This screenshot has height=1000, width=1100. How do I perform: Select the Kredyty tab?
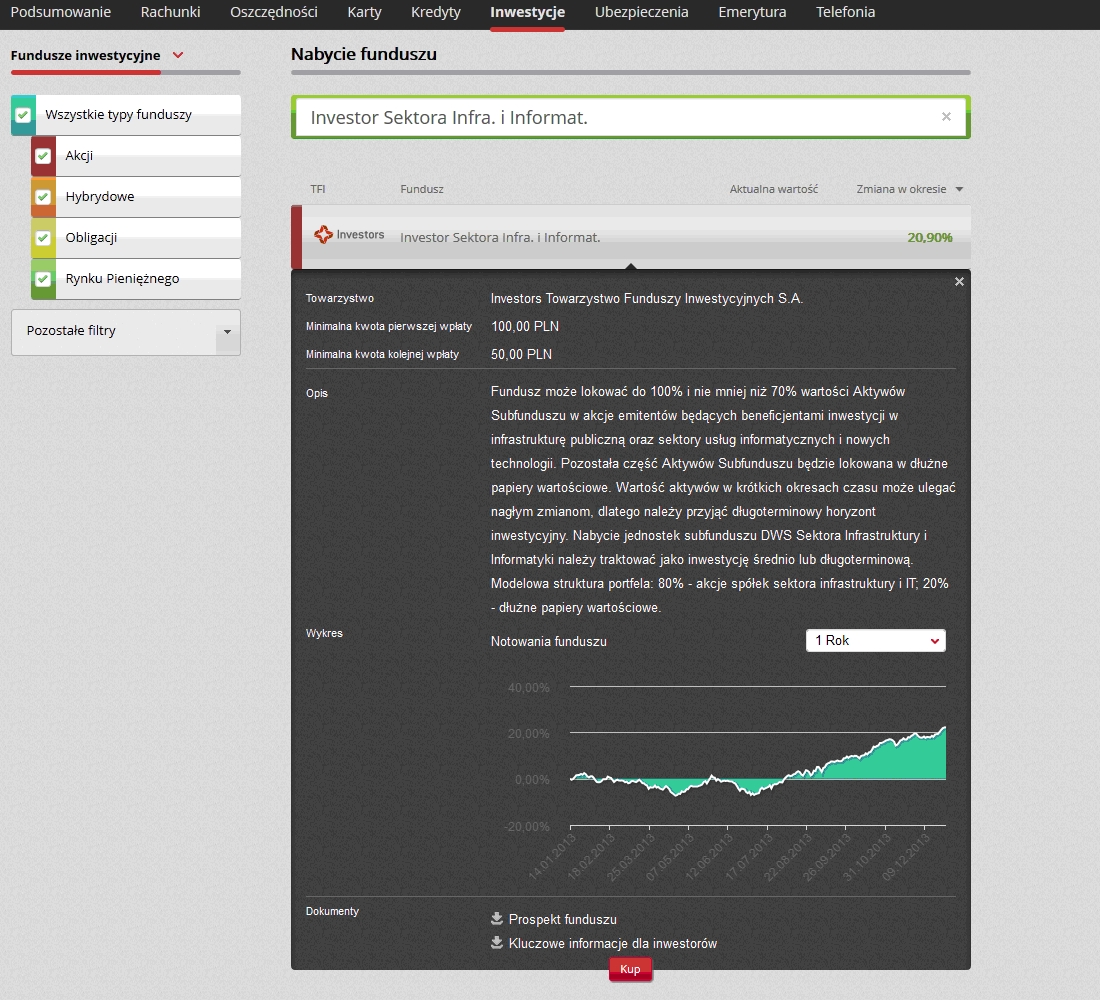click(x=436, y=12)
